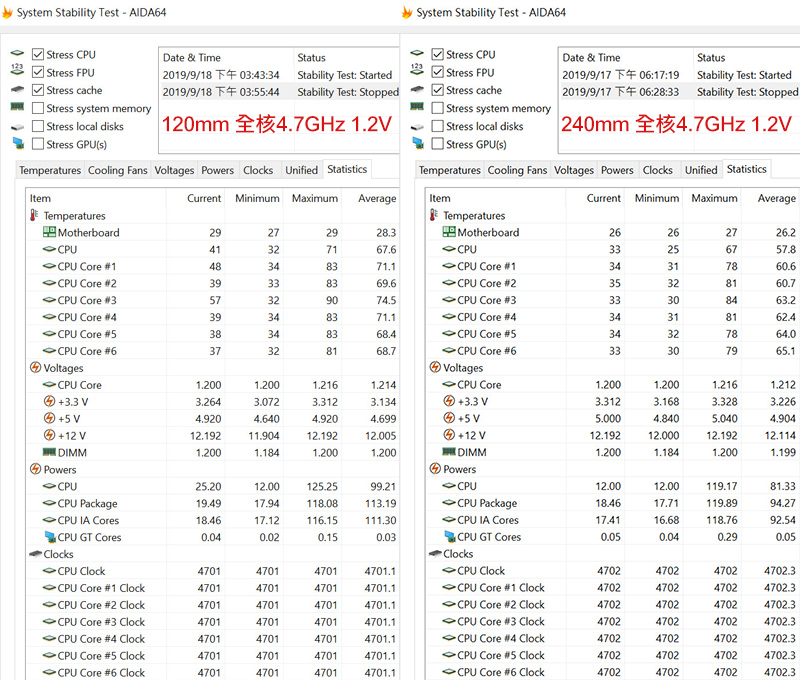The height and width of the screenshot is (680, 800).
Task: Open Unified tab in right window
Action: (701, 170)
